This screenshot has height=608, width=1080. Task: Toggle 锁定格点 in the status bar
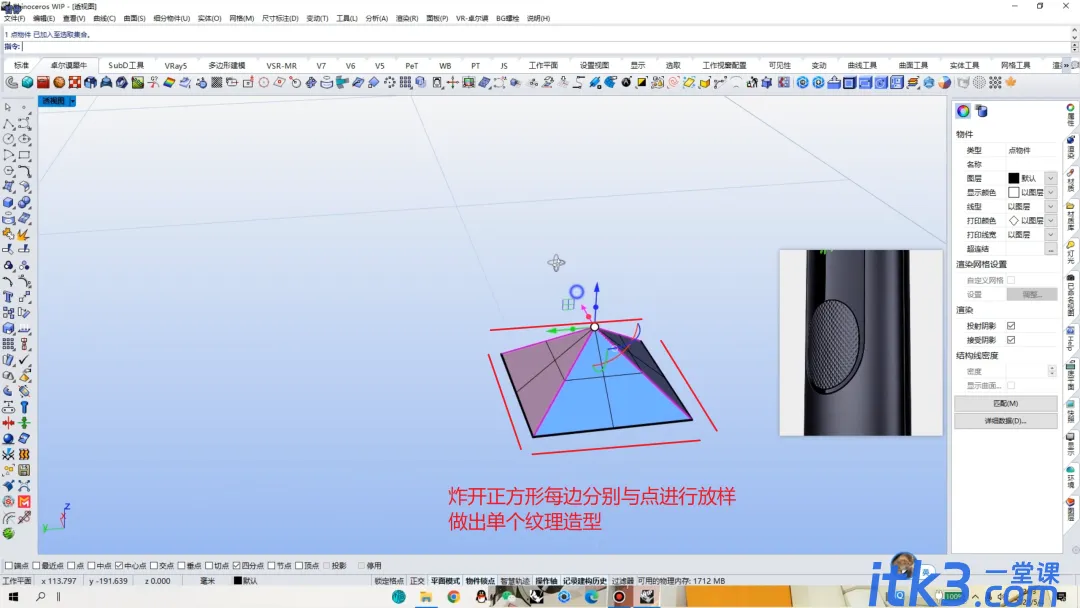pos(389,581)
